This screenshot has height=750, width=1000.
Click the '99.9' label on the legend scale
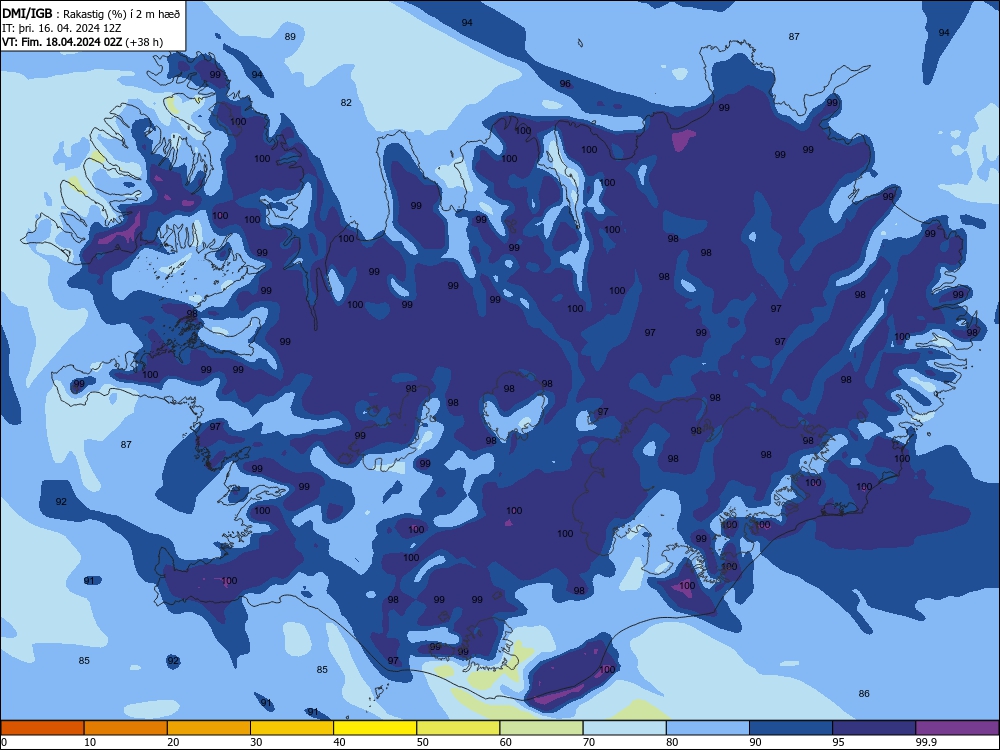[925, 742]
